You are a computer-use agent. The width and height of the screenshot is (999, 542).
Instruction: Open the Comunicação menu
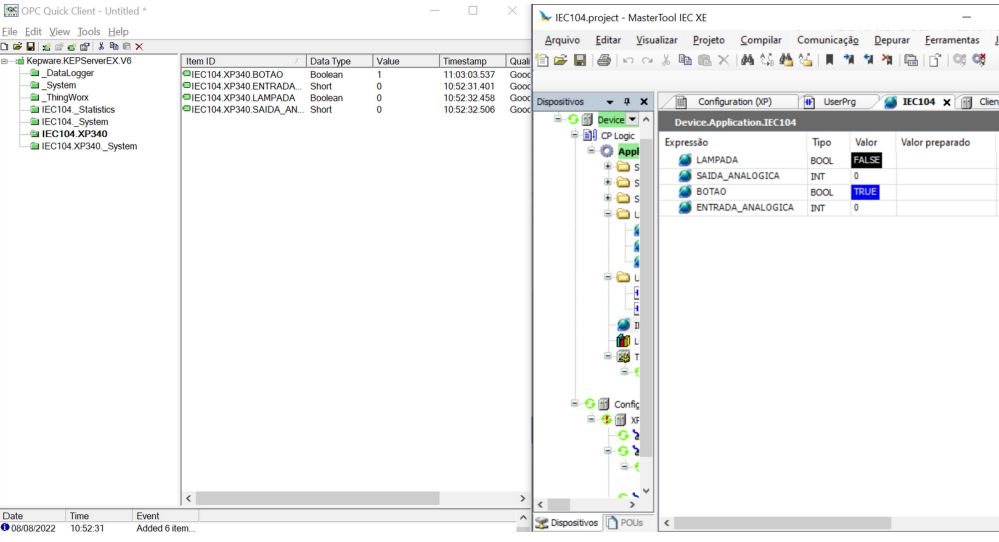point(827,40)
